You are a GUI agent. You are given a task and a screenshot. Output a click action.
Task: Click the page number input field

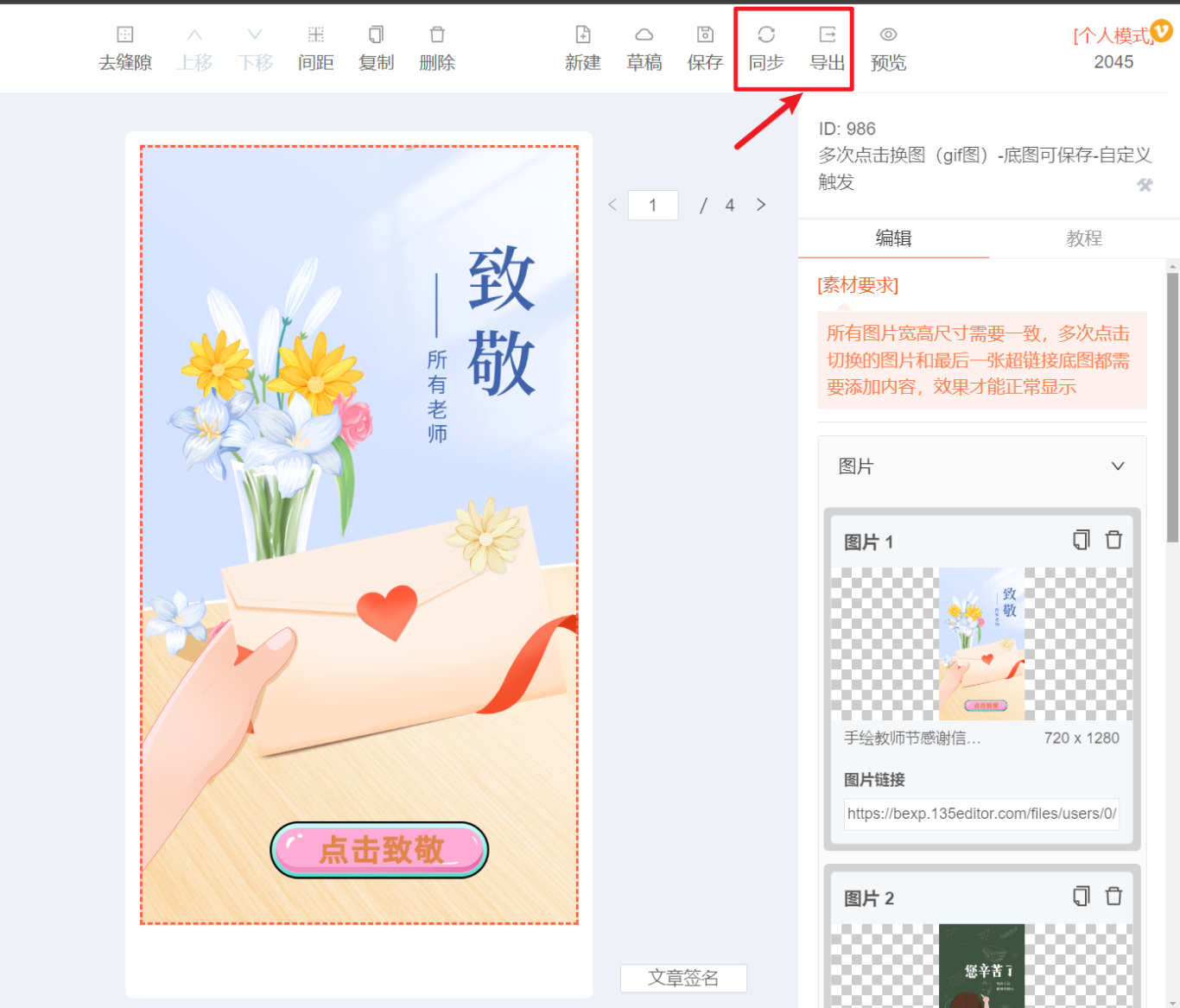[653, 206]
